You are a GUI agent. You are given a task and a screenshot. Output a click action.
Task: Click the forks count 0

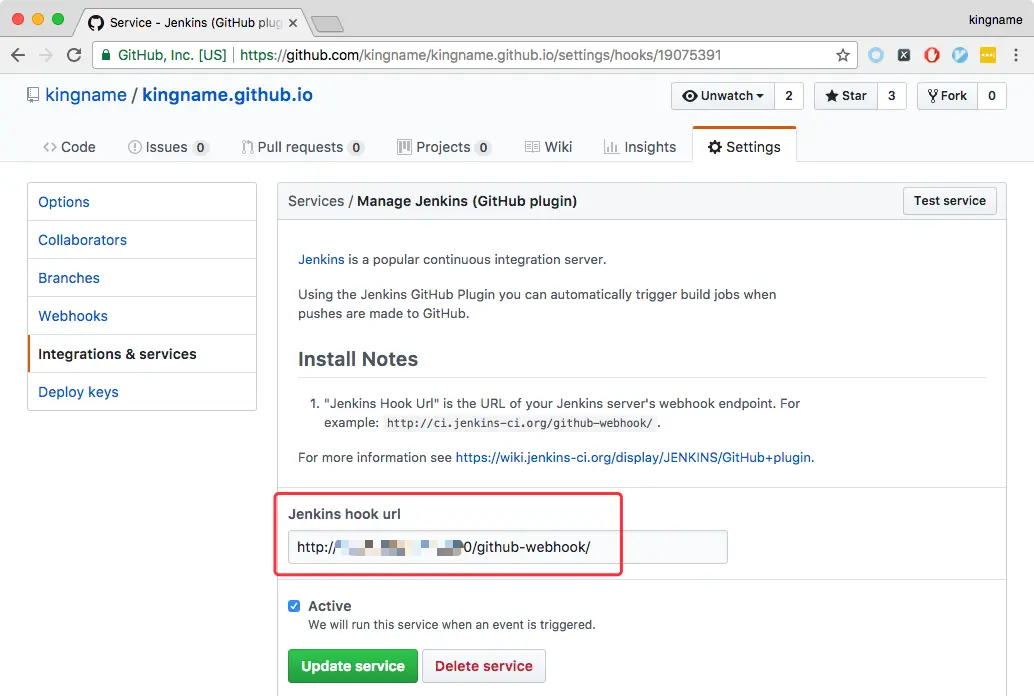pos(992,96)
